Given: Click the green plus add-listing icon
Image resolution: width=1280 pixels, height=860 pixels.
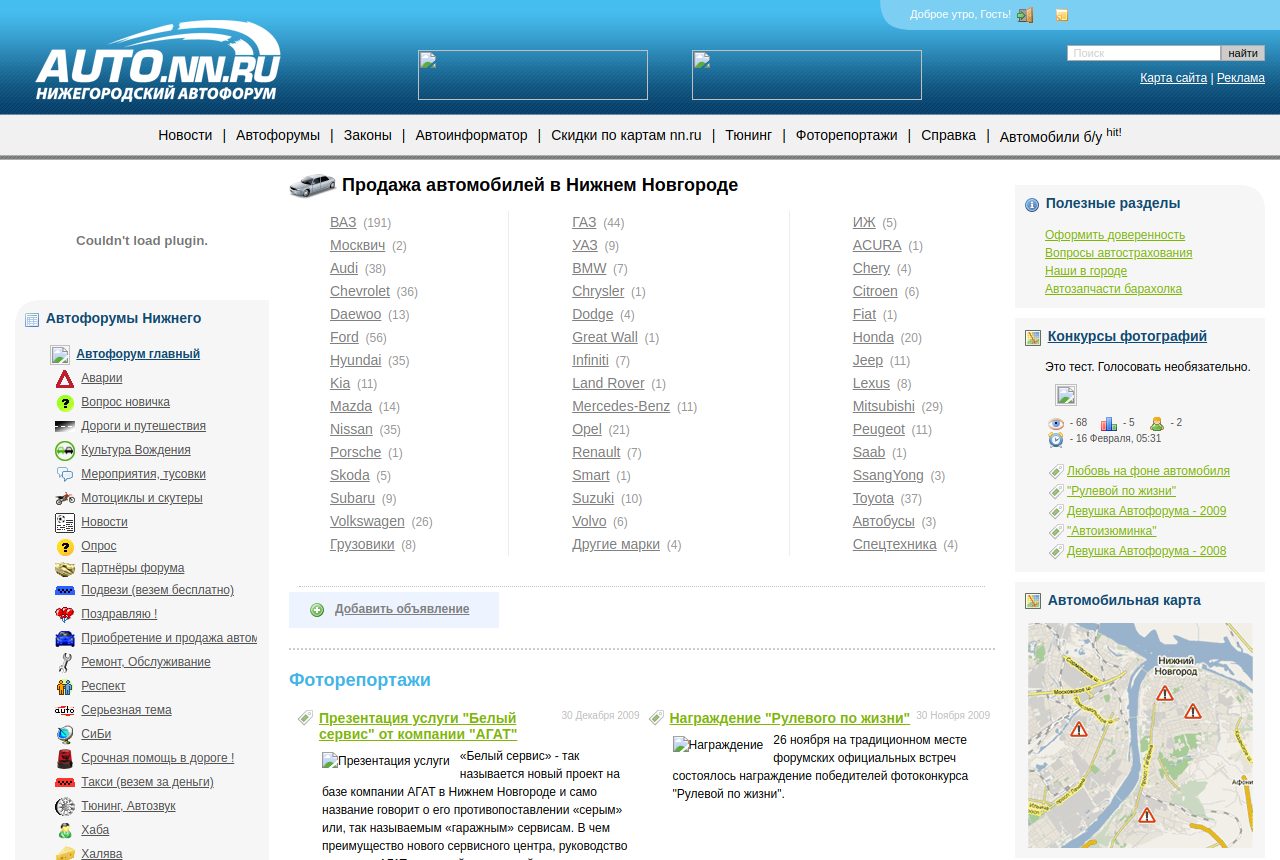Looking at the screenshot, I should pos(317,610).
